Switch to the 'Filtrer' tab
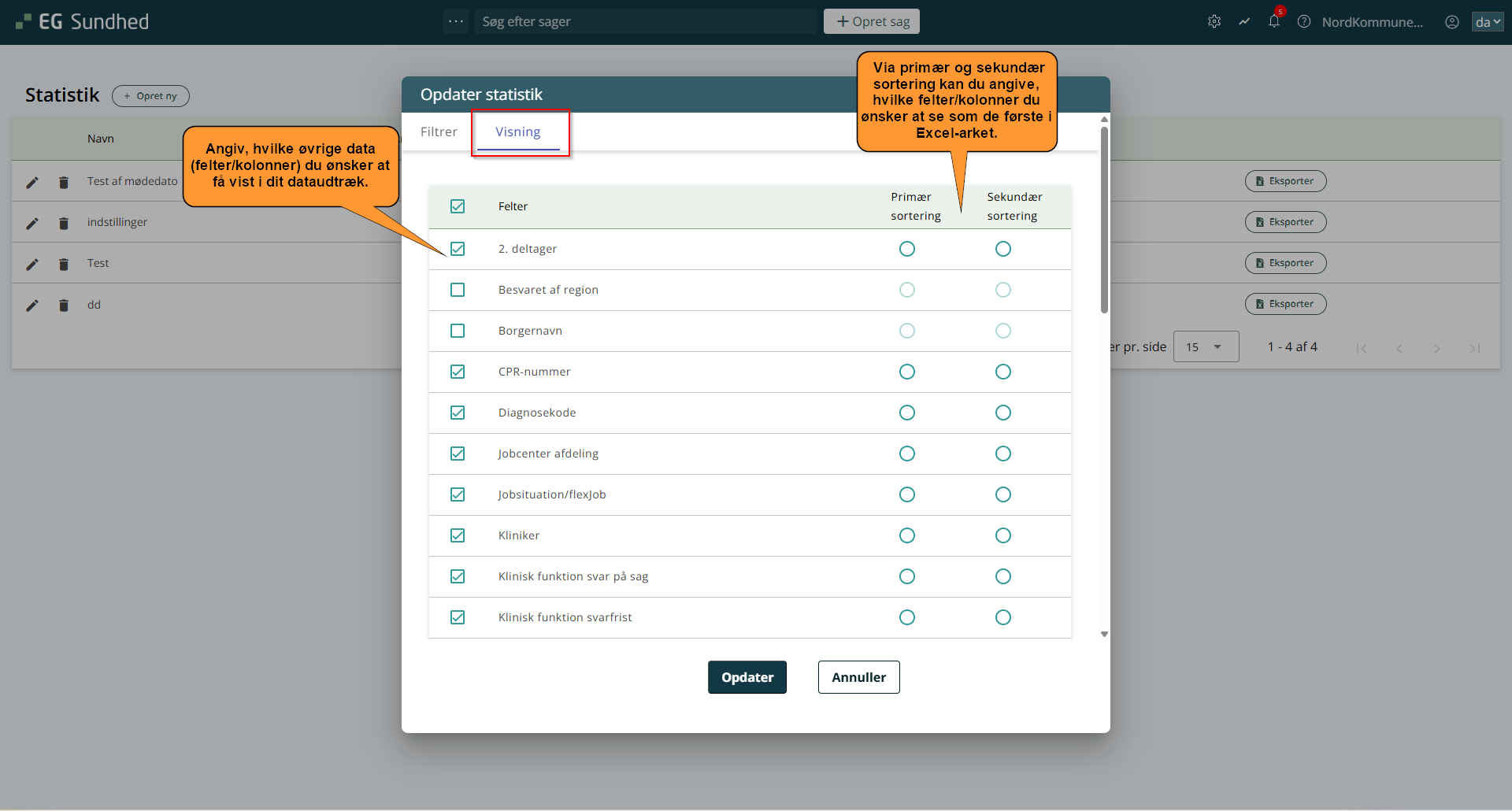The image size is (1512, 811). [439, 131]
